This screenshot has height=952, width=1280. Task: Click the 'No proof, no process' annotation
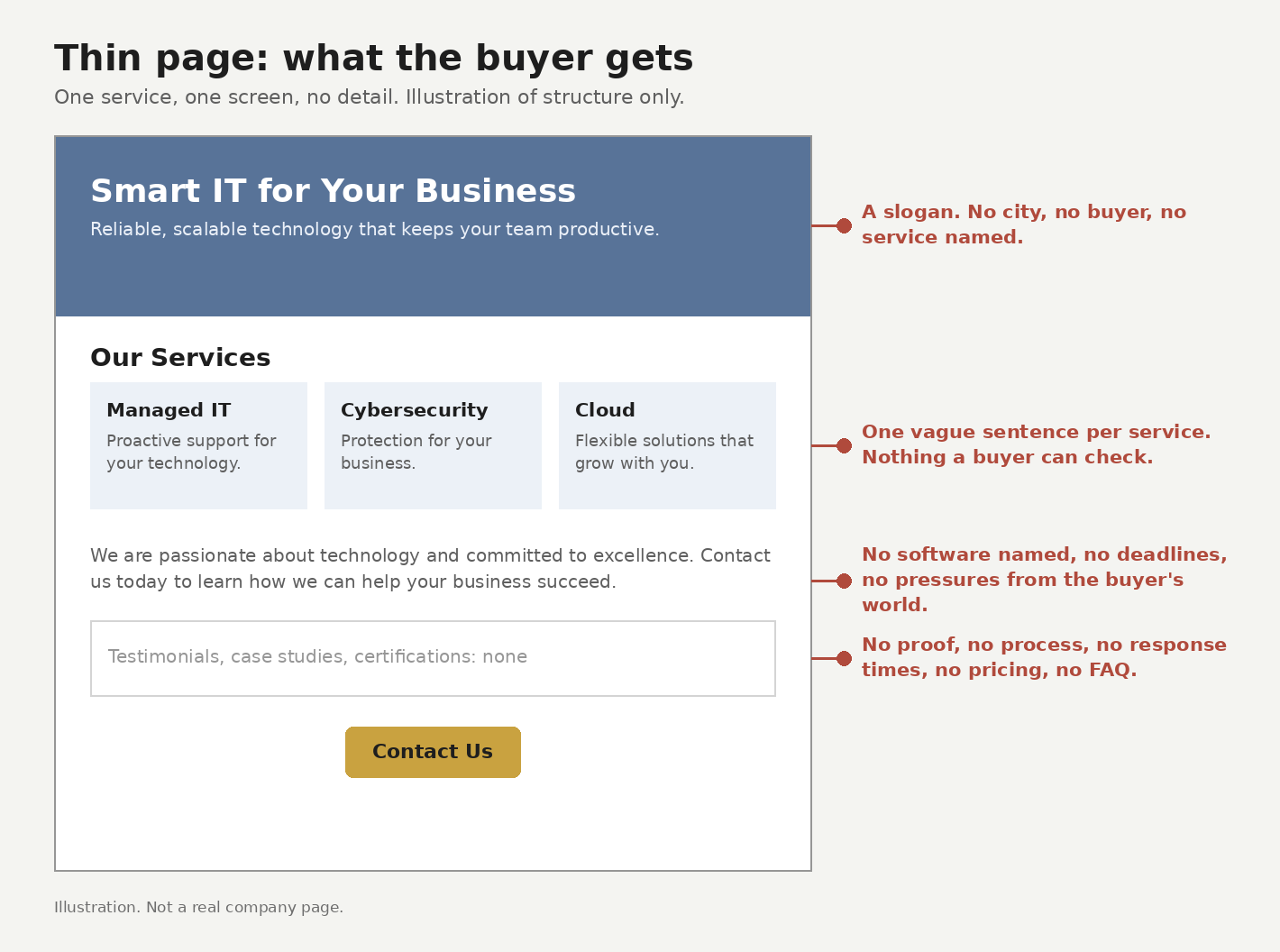1044,657
